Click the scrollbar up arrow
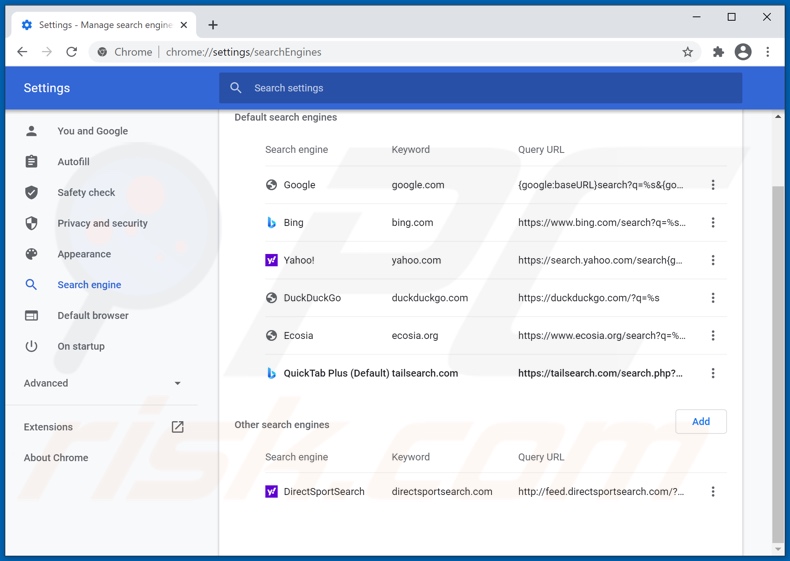Screen dimensions: 790x561 click(x=778, y=117)
